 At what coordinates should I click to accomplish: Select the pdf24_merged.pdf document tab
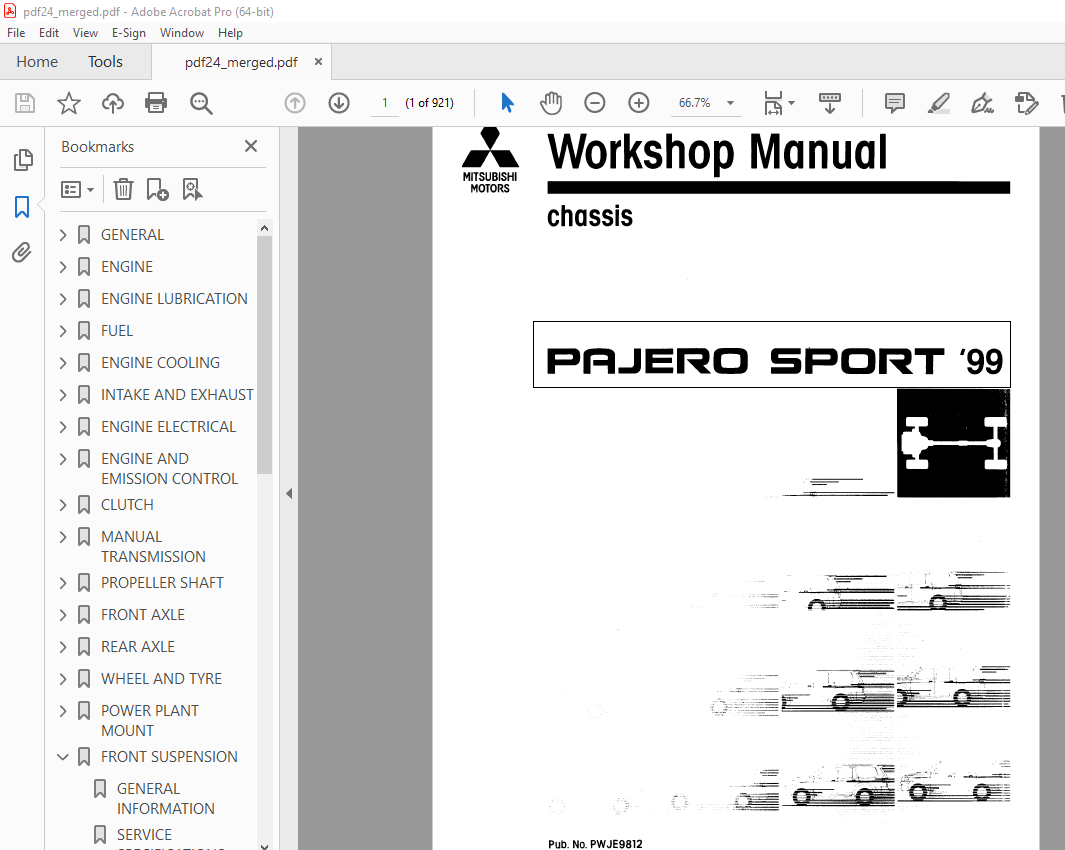(x=241, y=63)
